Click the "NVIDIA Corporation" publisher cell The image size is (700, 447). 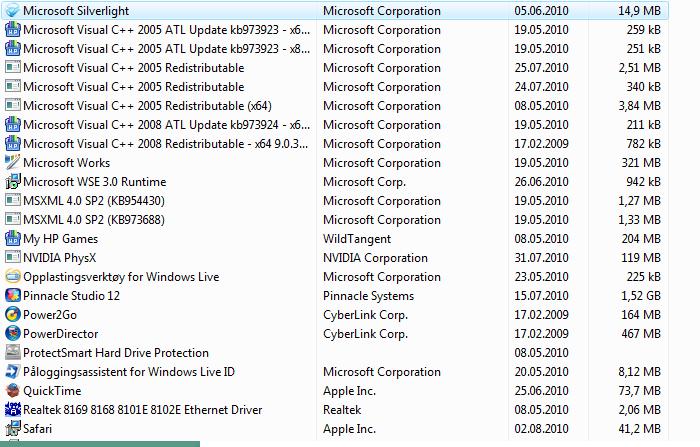coord(375,258)
